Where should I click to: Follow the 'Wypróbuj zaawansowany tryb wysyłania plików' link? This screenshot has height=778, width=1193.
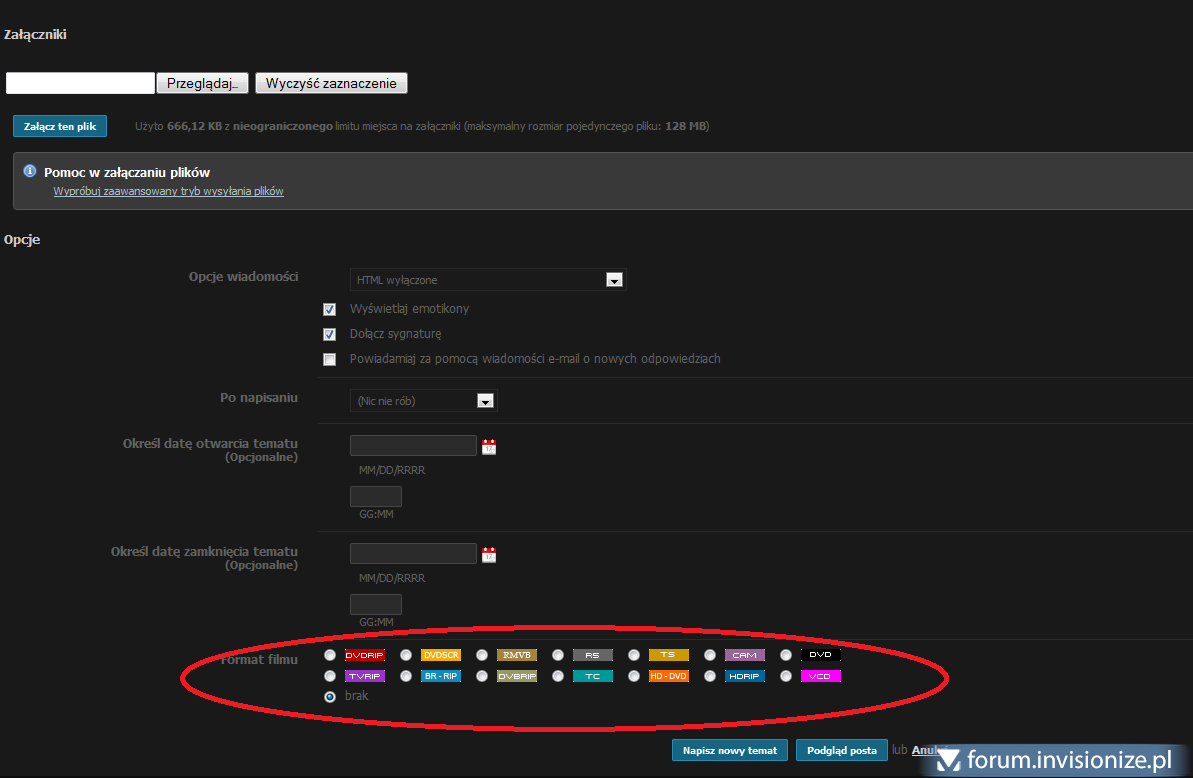point(168,191)
